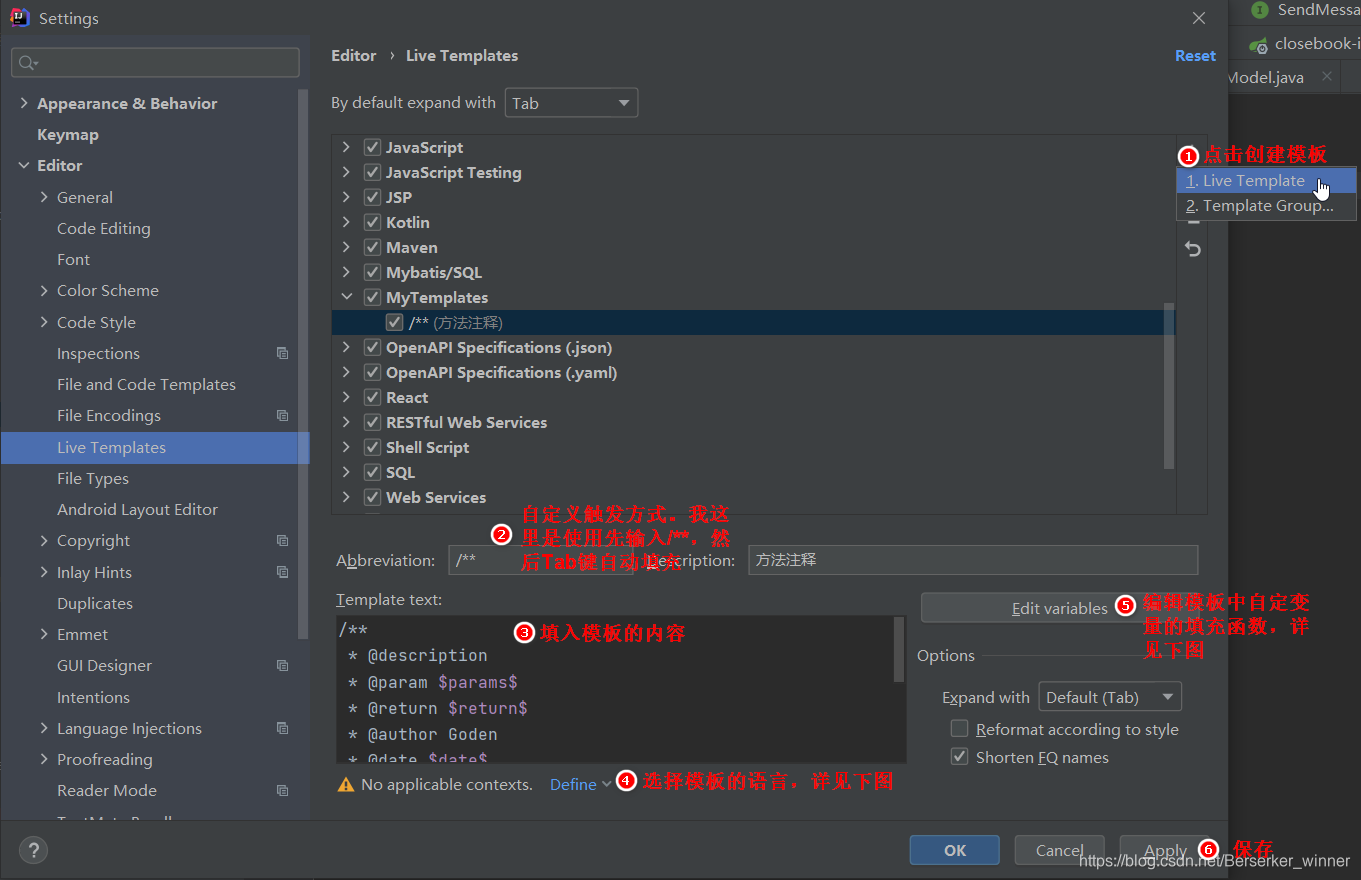
Task: Choose 1. Live Template from popup menu
Action: tap(1266, 181)
